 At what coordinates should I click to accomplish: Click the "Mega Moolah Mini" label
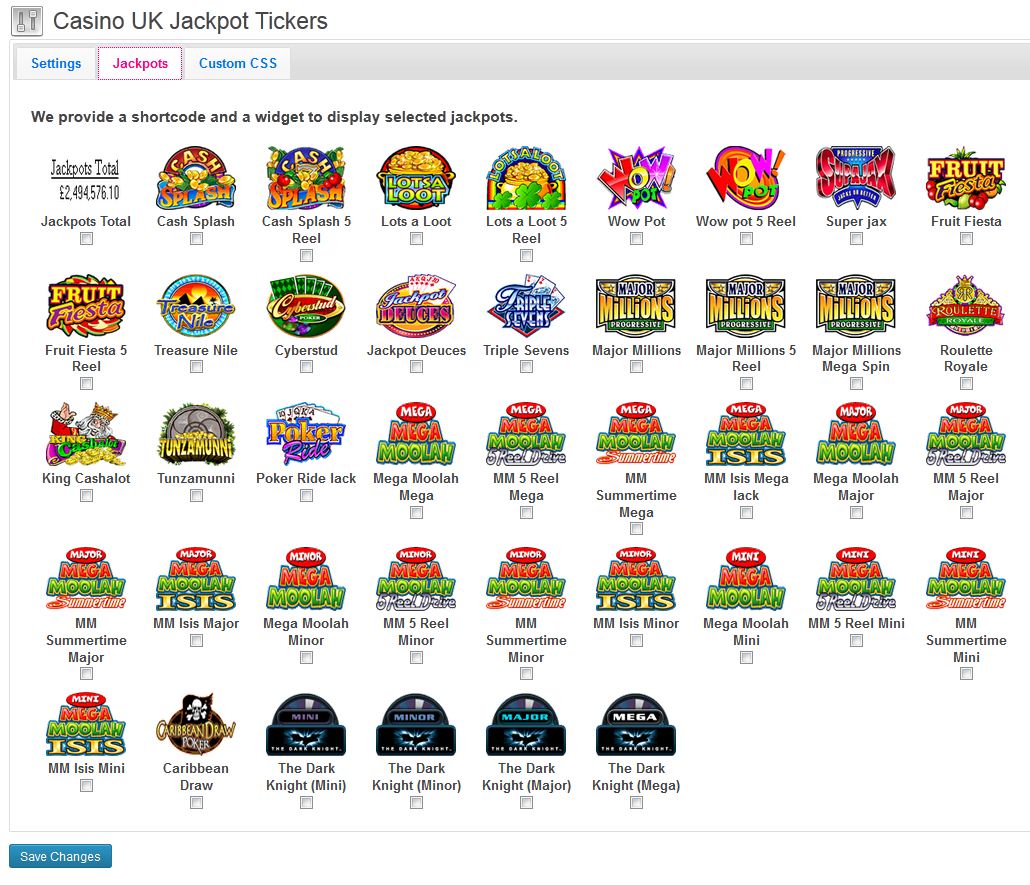coord(746,631)
